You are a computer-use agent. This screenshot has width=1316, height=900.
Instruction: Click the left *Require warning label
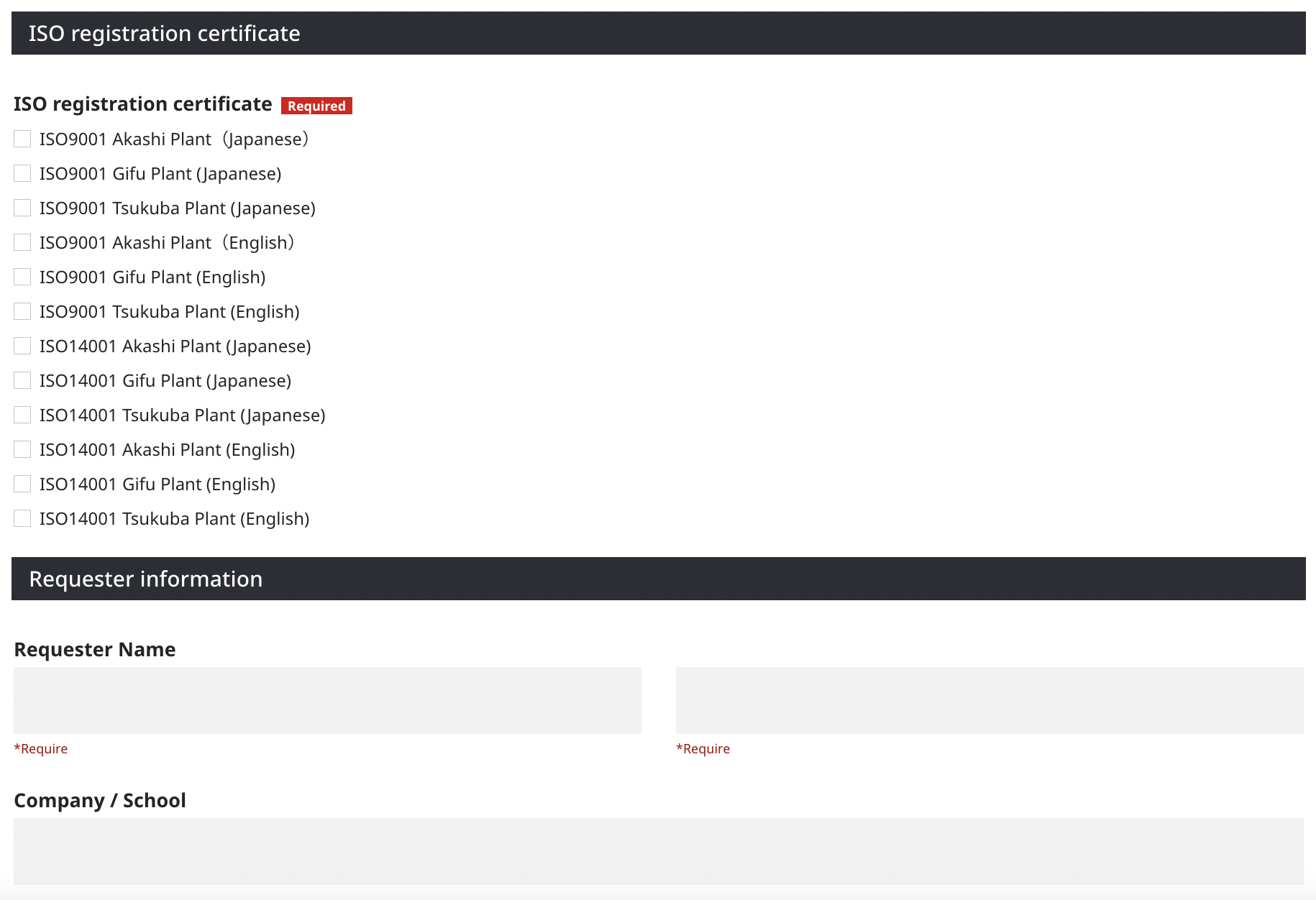[x=41, y=748]
